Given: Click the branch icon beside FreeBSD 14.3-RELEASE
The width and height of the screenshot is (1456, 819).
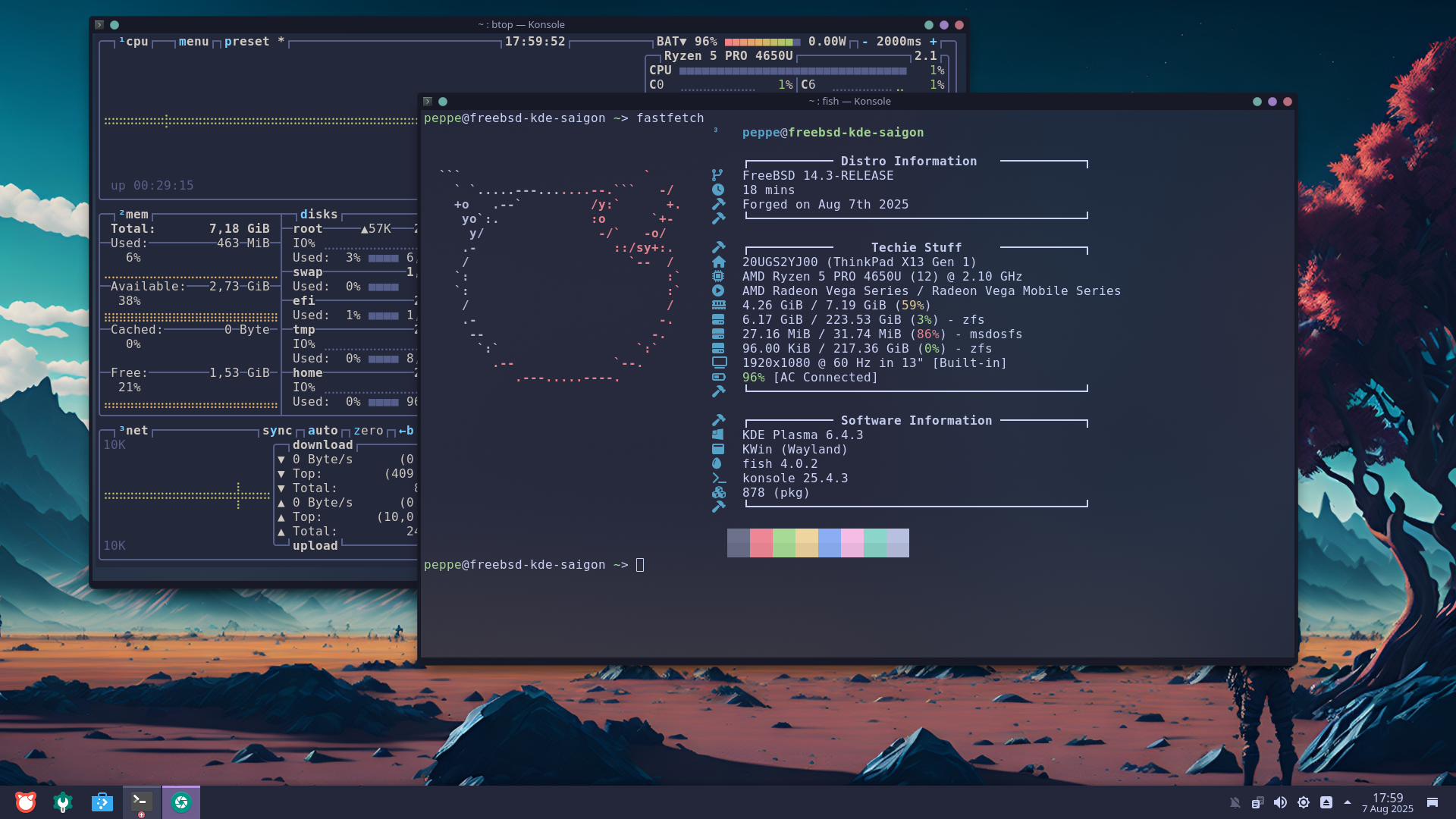Looking at the screenshot, I should (x=717, y=175).
